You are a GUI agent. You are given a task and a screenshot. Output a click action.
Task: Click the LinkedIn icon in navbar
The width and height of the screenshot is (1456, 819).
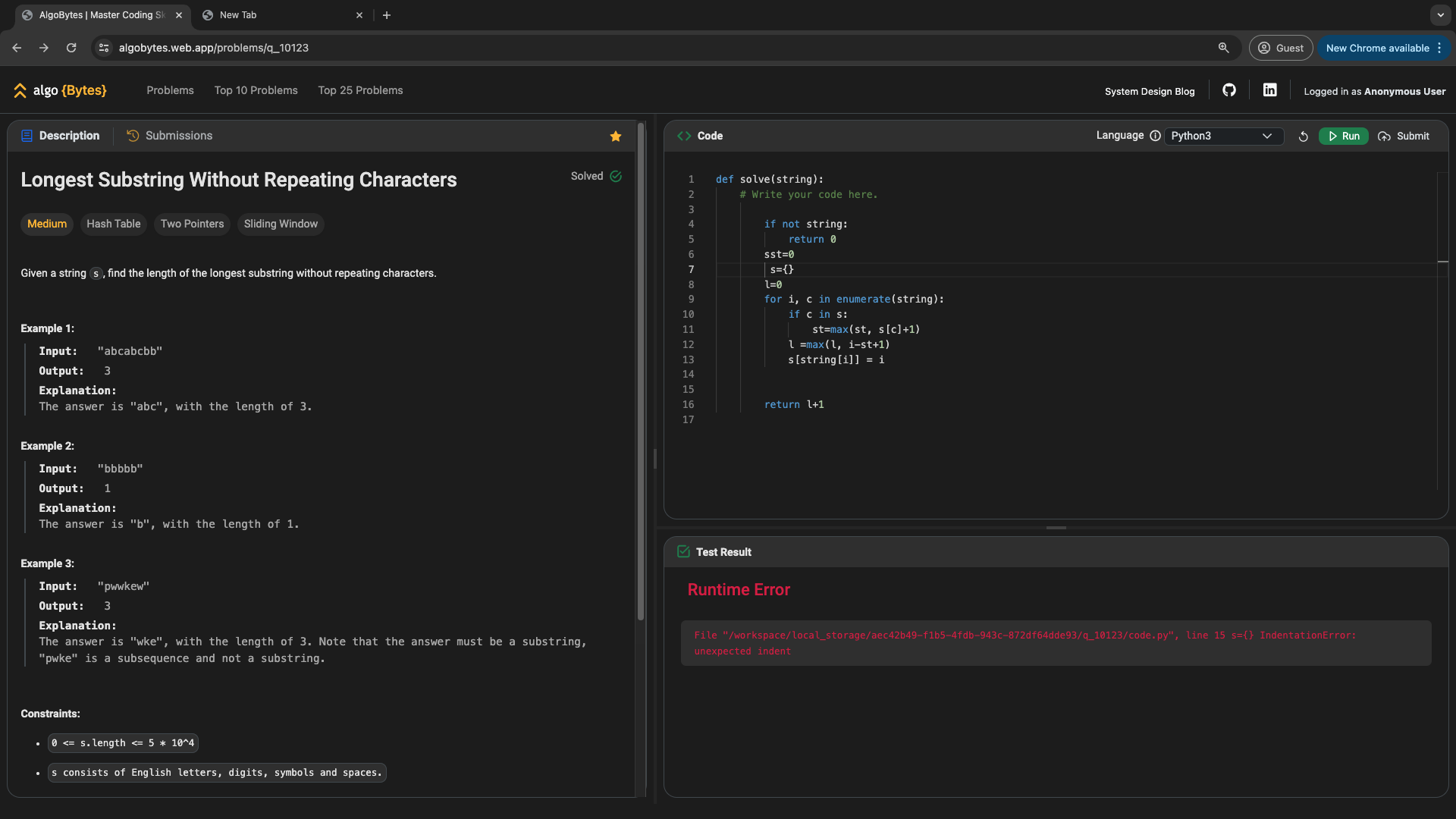tap(1270, 90)
